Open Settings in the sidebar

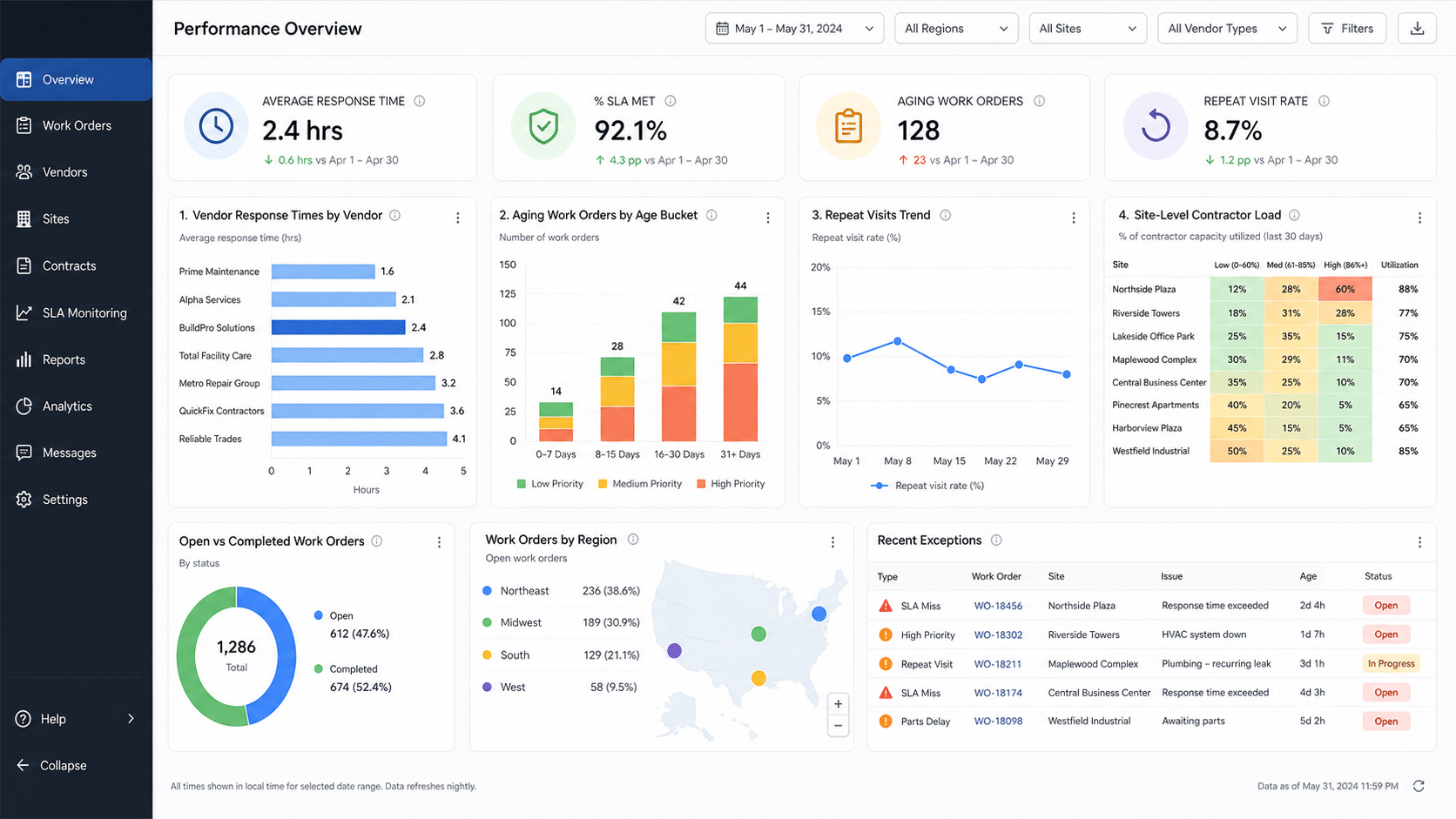click(x=76, y=500)
